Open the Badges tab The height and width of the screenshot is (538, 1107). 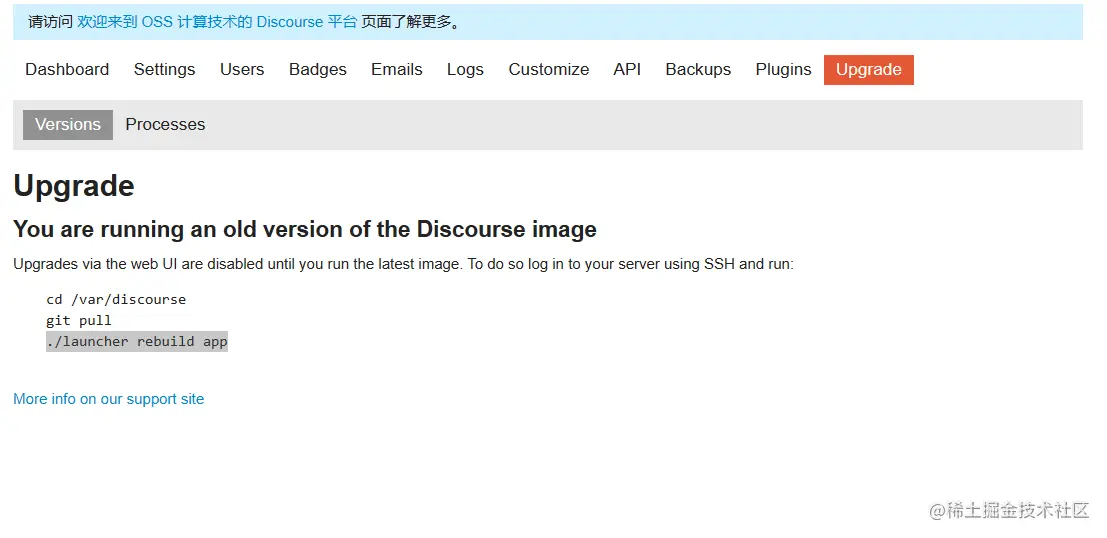pos(318,70)
